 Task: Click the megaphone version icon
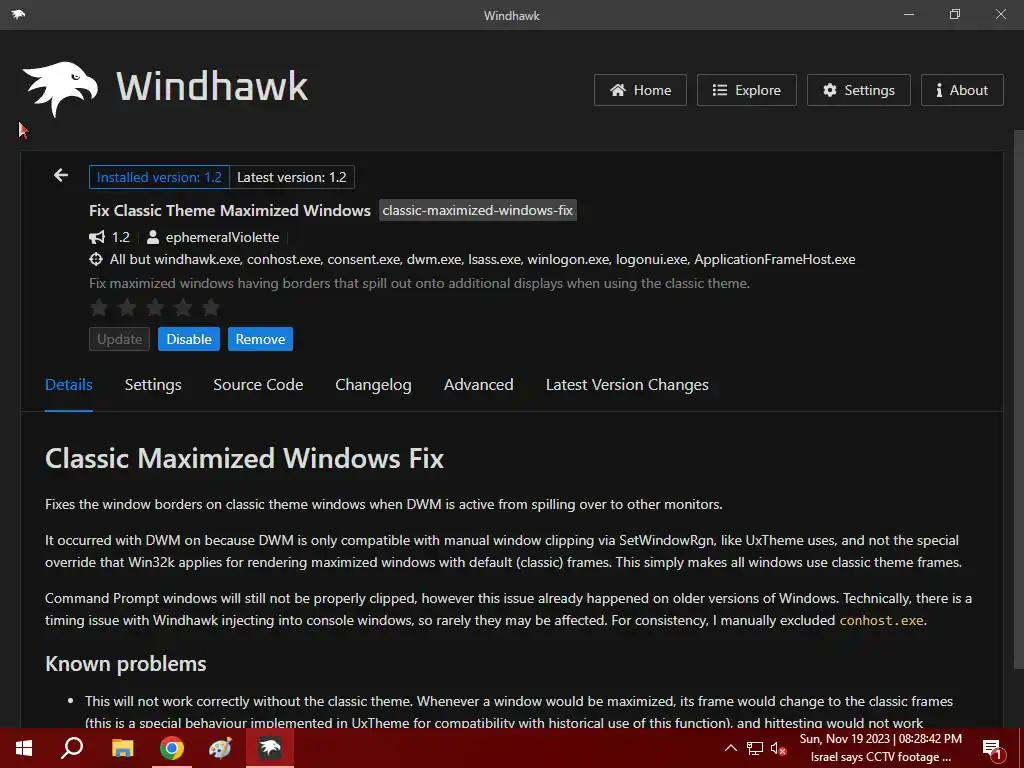pos(97,237)
